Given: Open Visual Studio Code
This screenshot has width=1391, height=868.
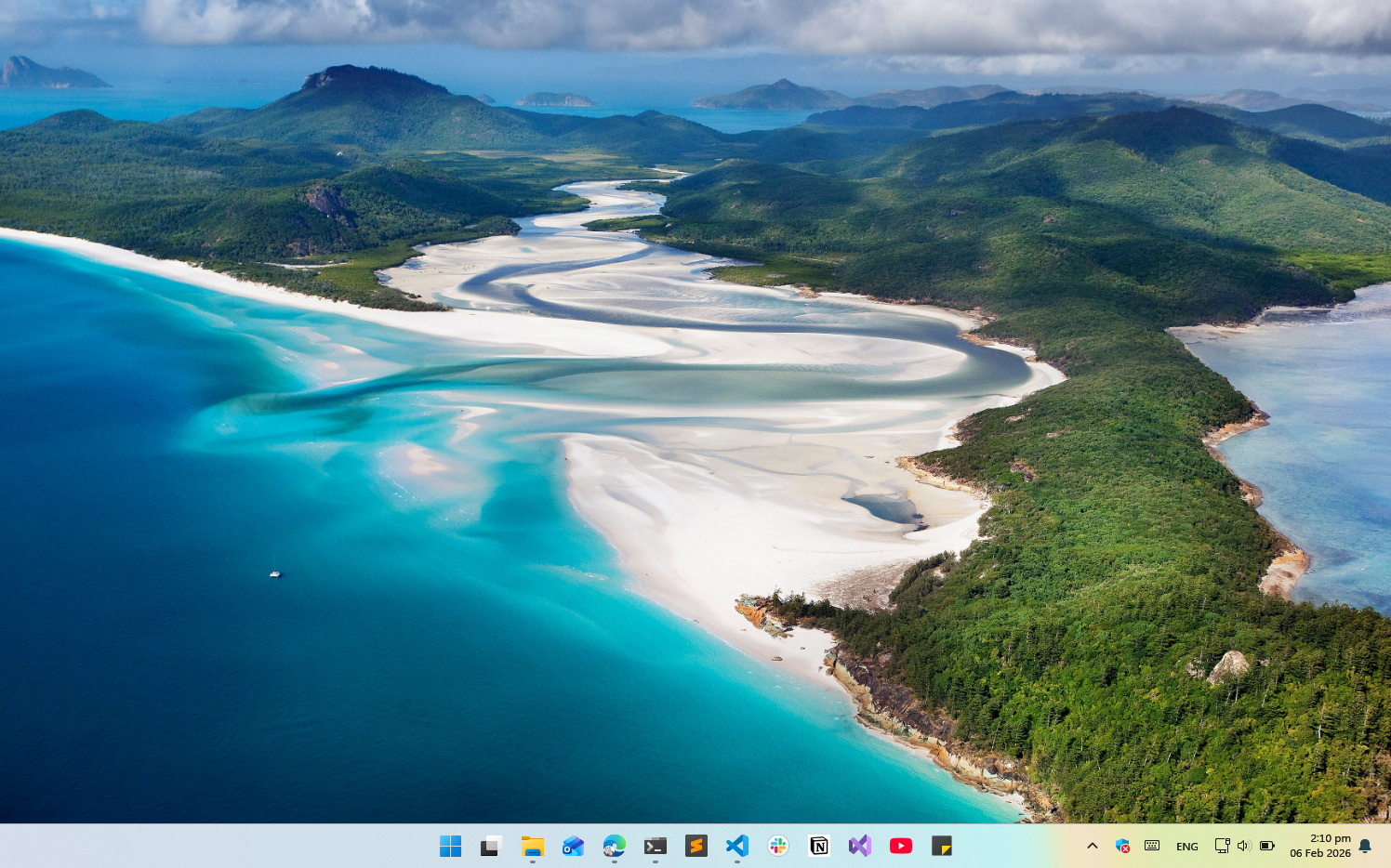Looking at the screenshot, I should [736, 846].
